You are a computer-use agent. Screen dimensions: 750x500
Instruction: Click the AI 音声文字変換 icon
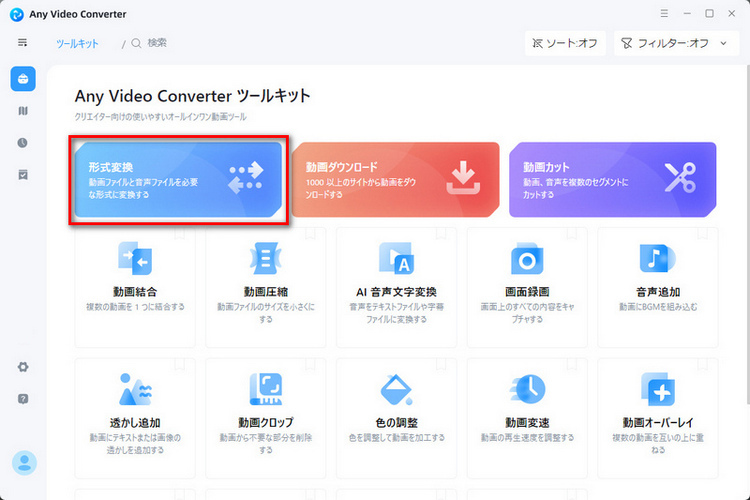tap(397, 258)
